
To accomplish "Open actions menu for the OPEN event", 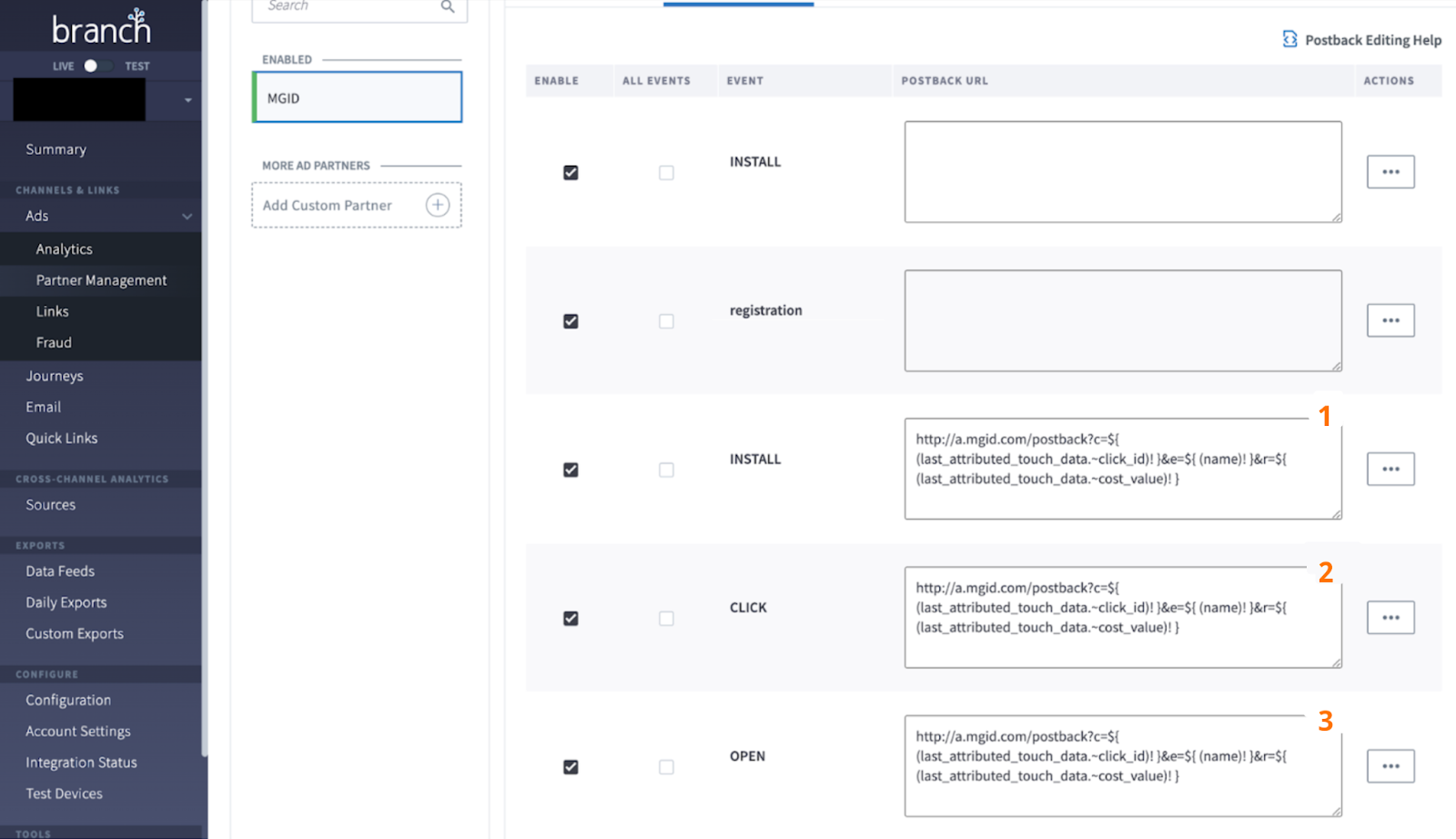I will [1390, 765].
